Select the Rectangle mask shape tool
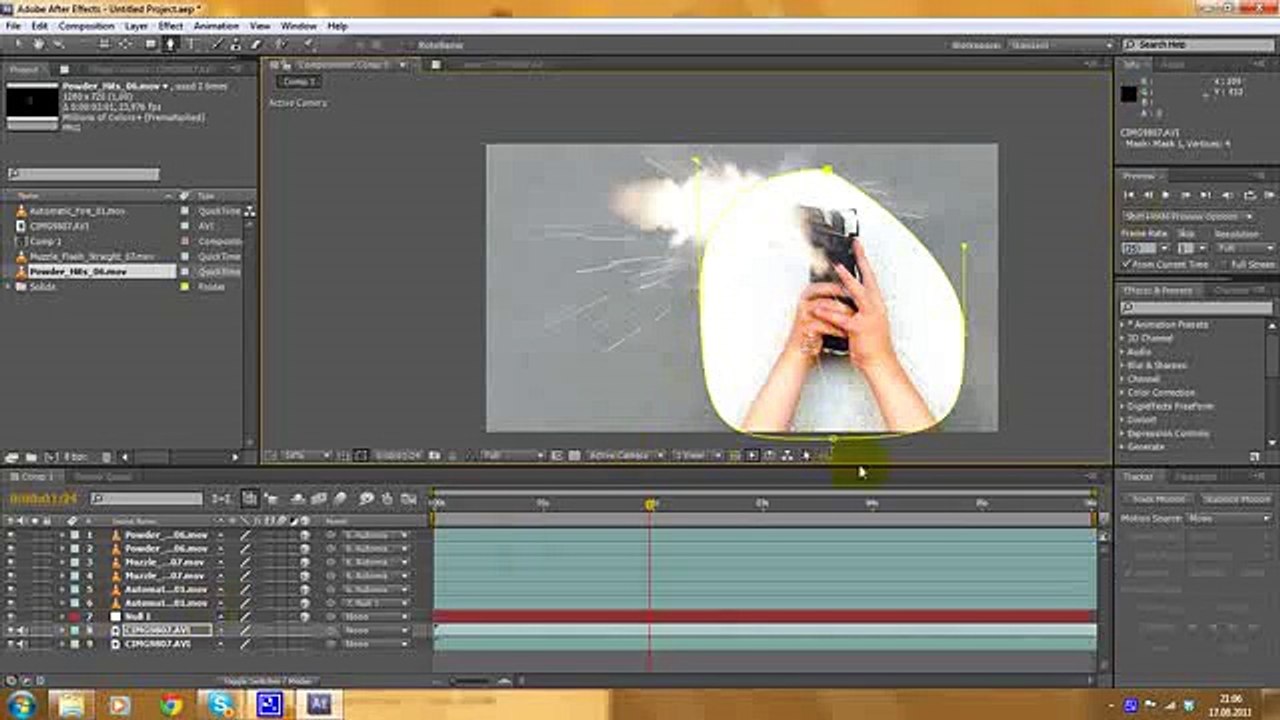This screenshot has height=720, width=1280. [150, 45]
